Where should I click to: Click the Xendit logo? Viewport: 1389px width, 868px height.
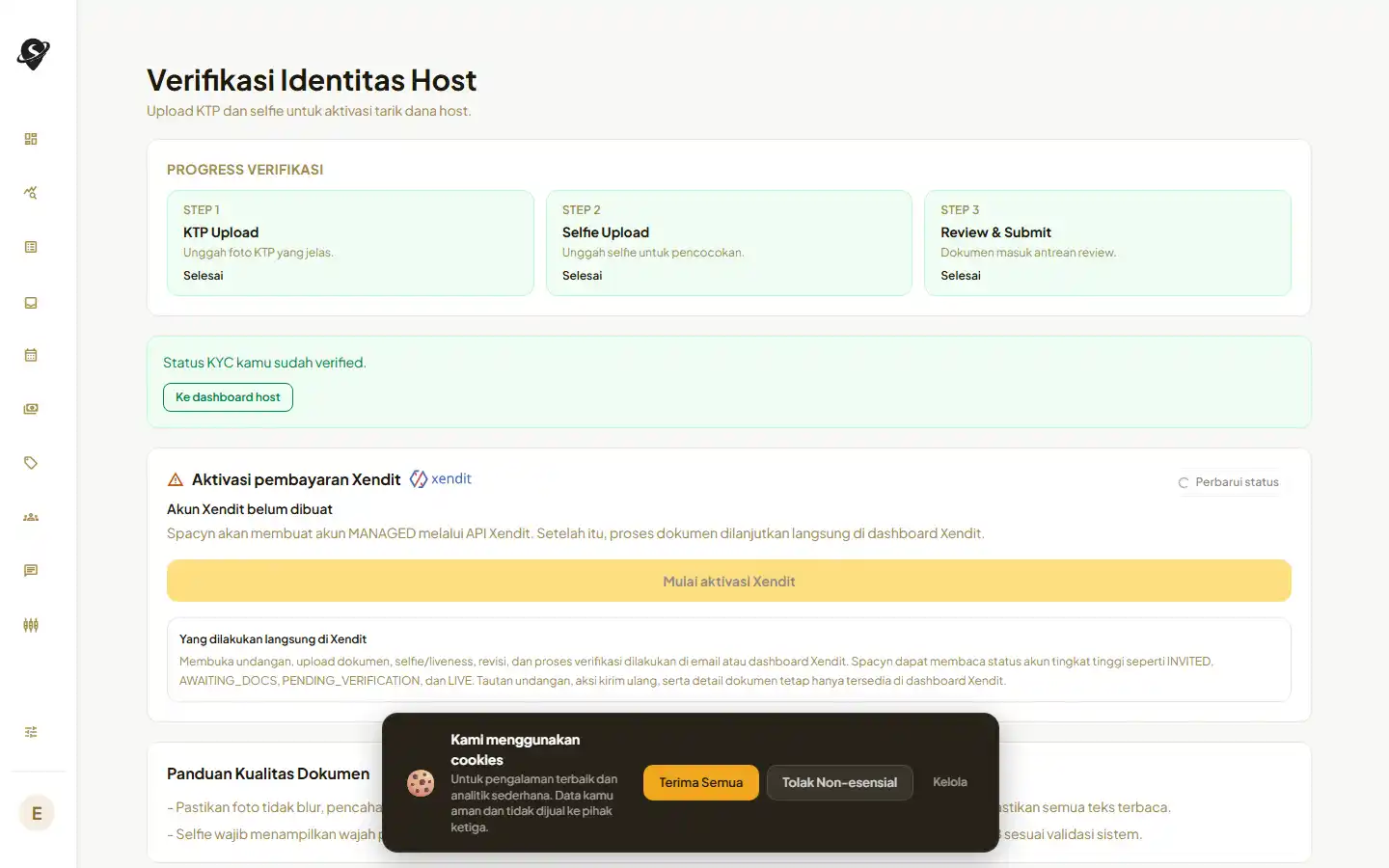coord(441,478)
